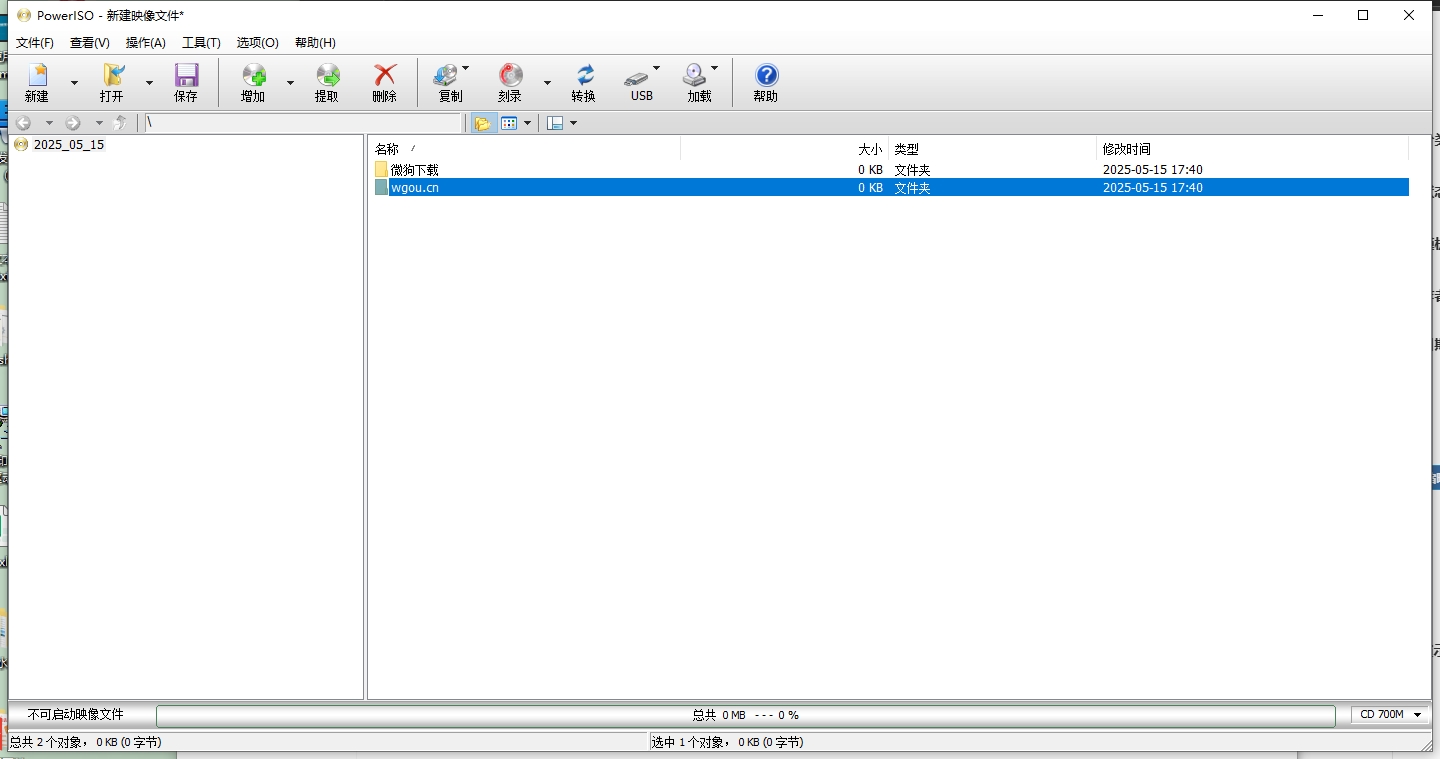
Task: Expand the 增加 dropdown arrow
Action: click(x=291, y=83)
